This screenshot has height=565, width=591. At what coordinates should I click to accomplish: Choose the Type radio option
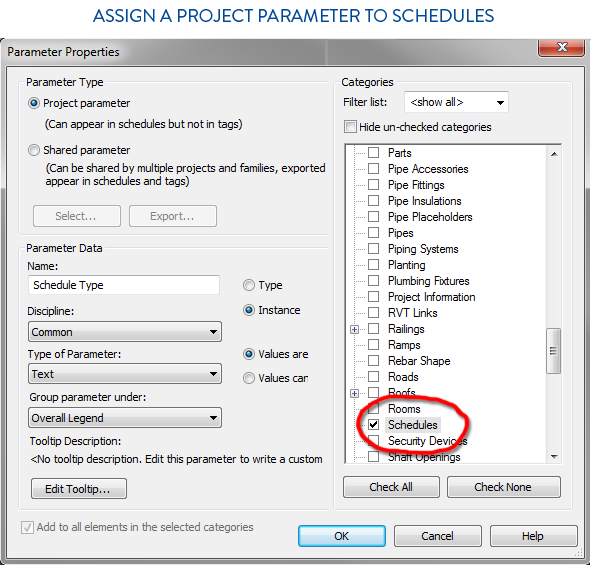pyautogui.click(x=249, y=285)
